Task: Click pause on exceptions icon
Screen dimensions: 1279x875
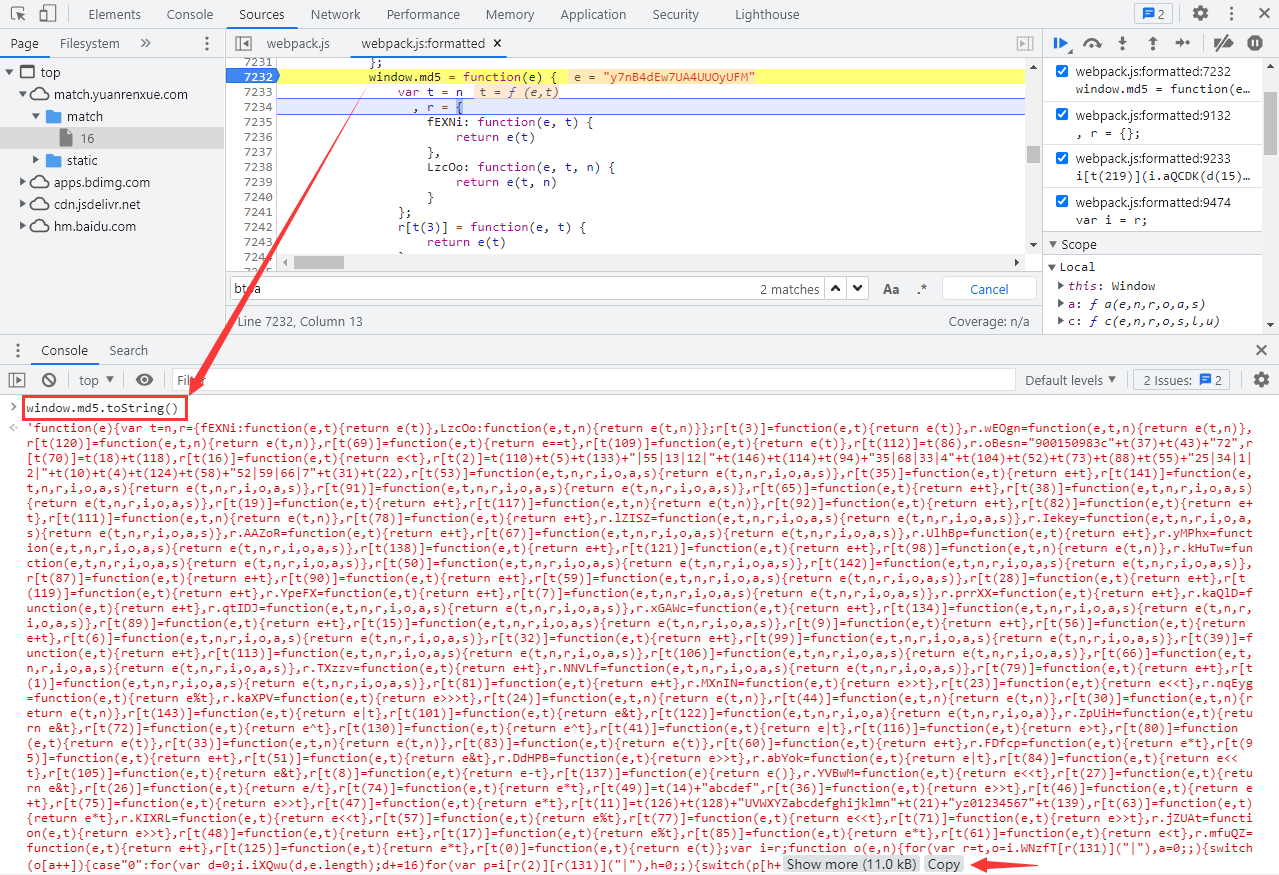Action: [1254, 43]
